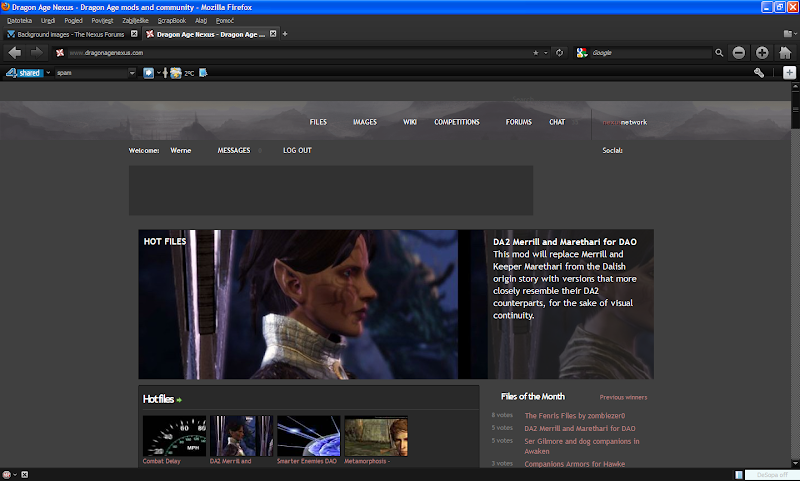Close the Background Images forum tab

[x=134, y=34]
